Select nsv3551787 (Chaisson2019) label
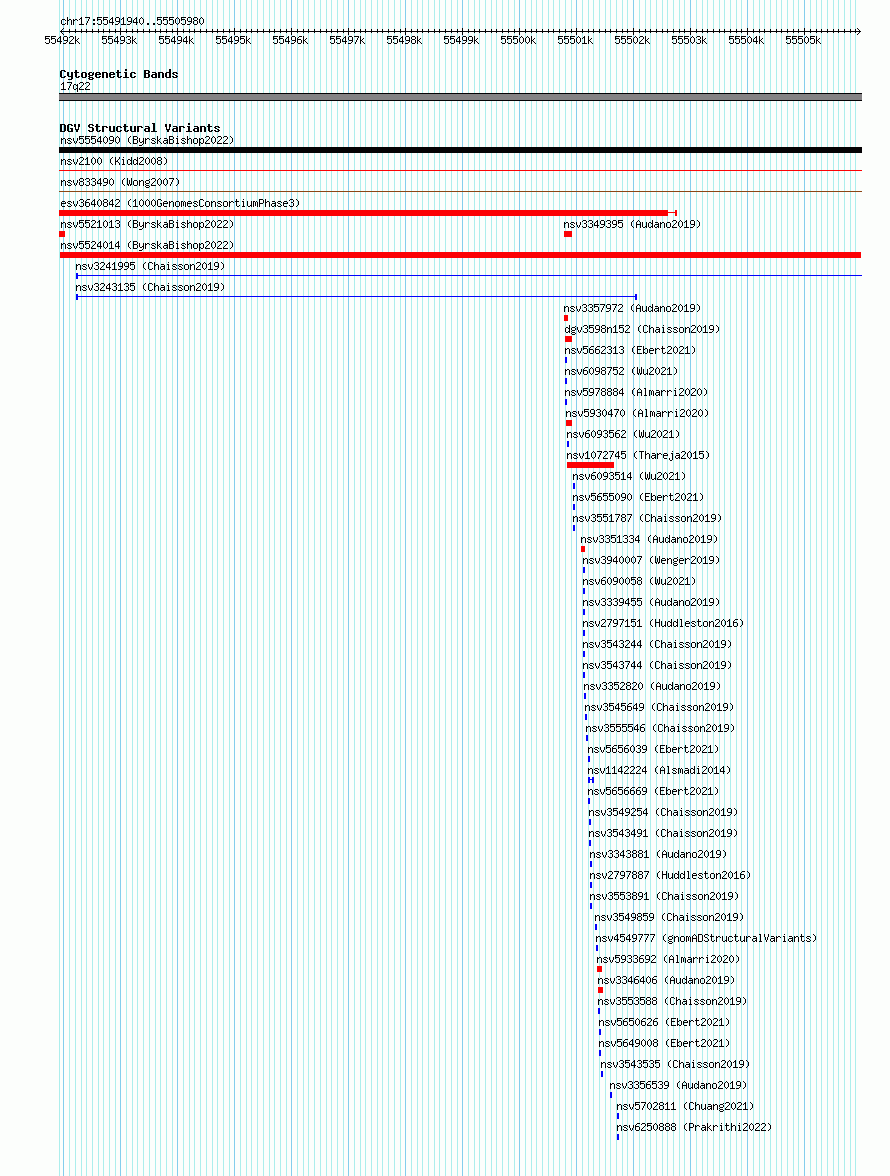The height and width of the screenshot is (1176, 890). (x=647, y=518)
